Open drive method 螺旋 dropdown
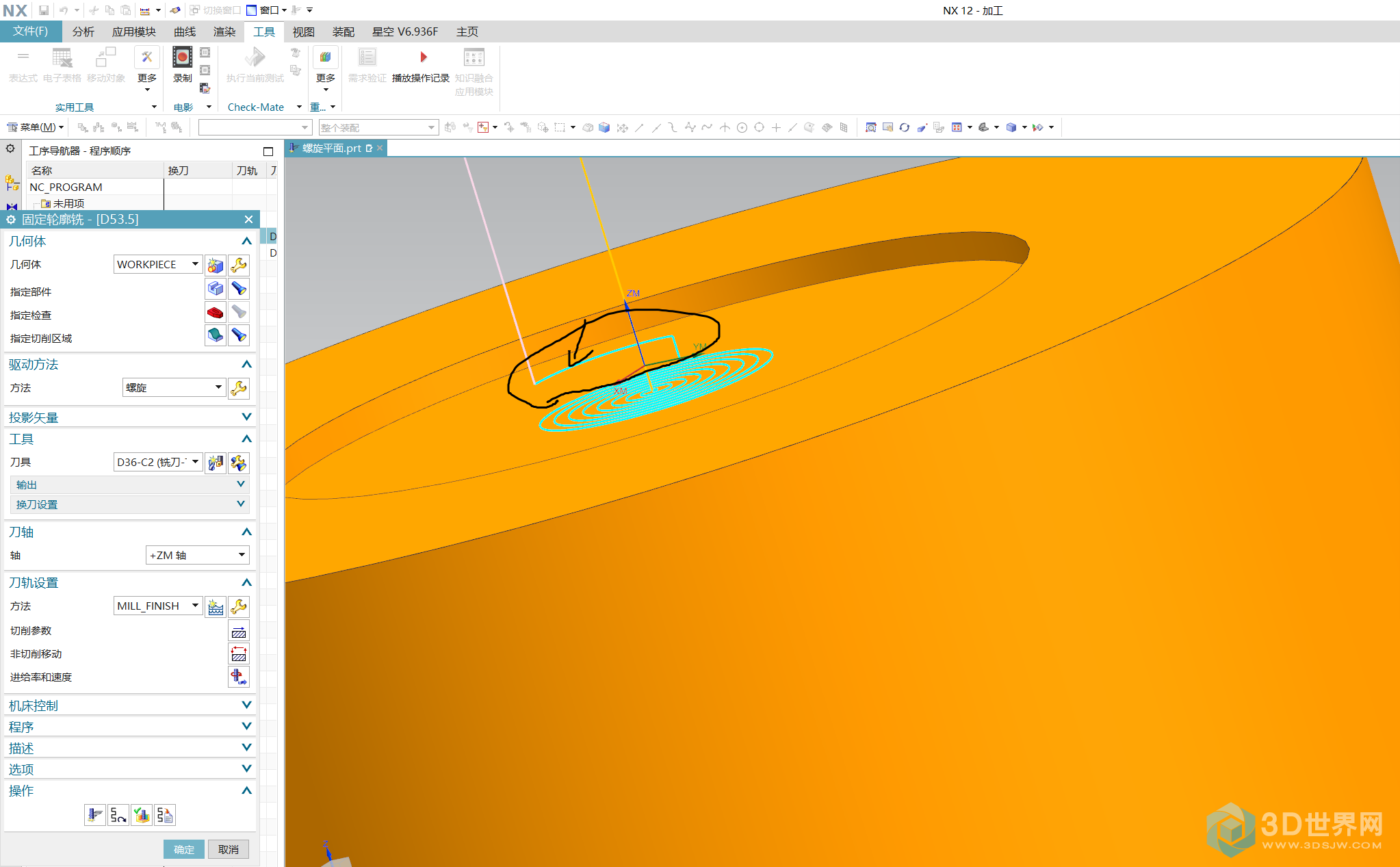The image size is (1400, 867). pos(174,388)
